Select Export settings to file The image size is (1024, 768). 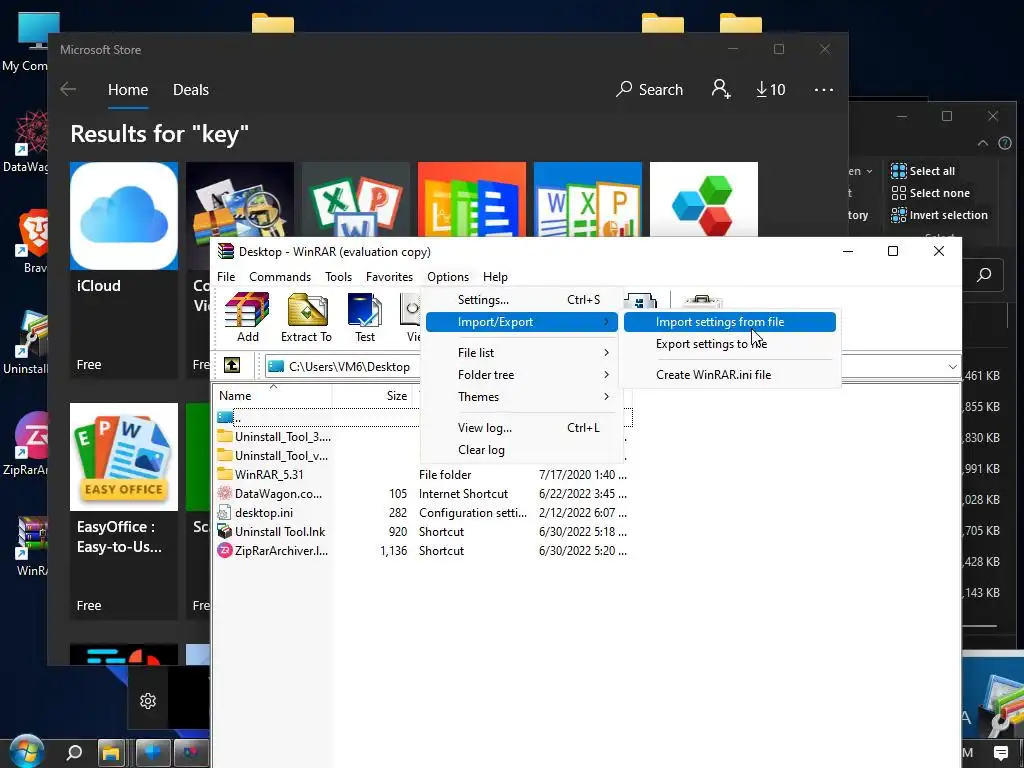tap(729, 344)
